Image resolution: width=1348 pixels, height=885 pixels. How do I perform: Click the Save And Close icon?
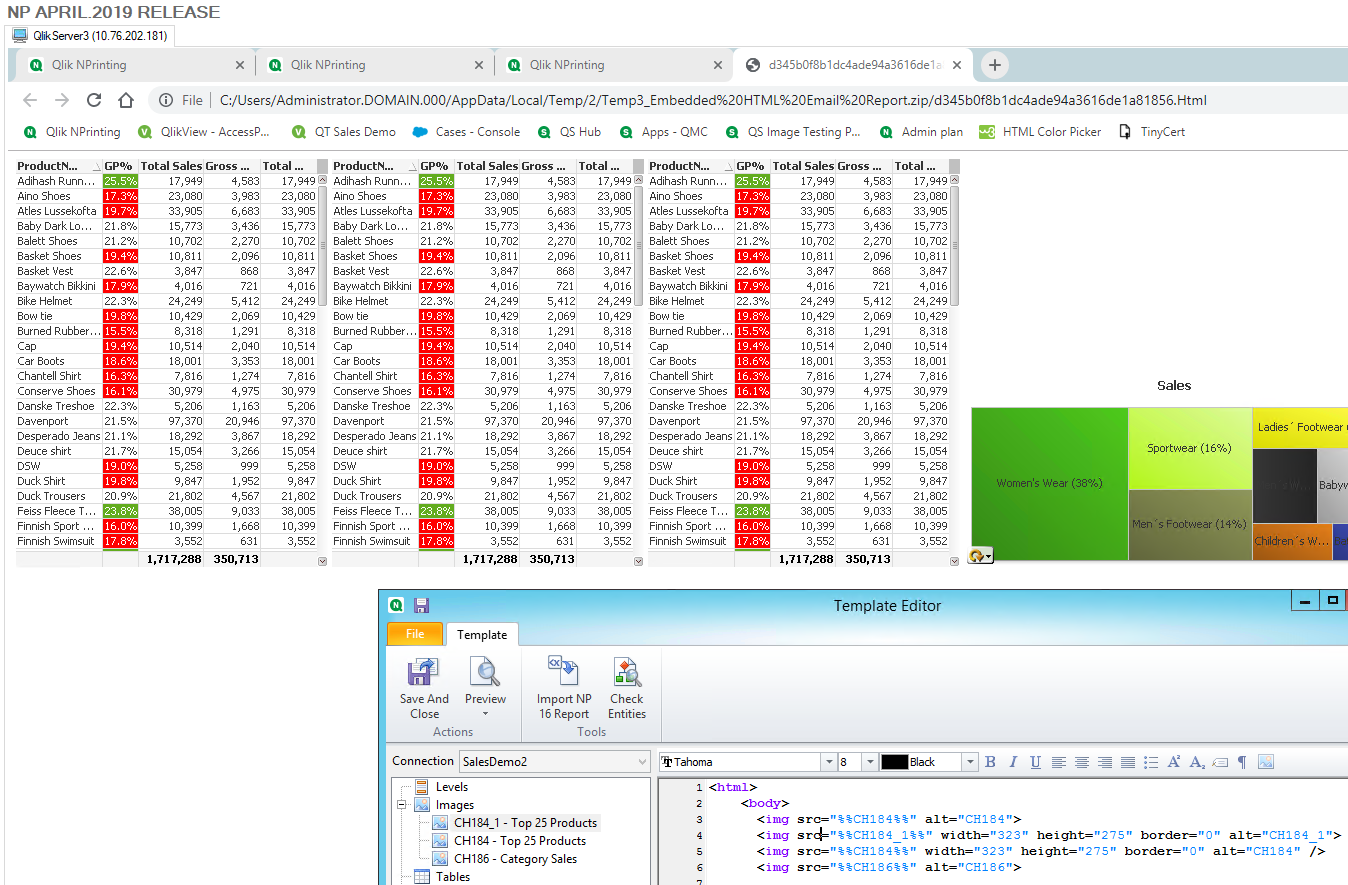[x=424, y=672]
